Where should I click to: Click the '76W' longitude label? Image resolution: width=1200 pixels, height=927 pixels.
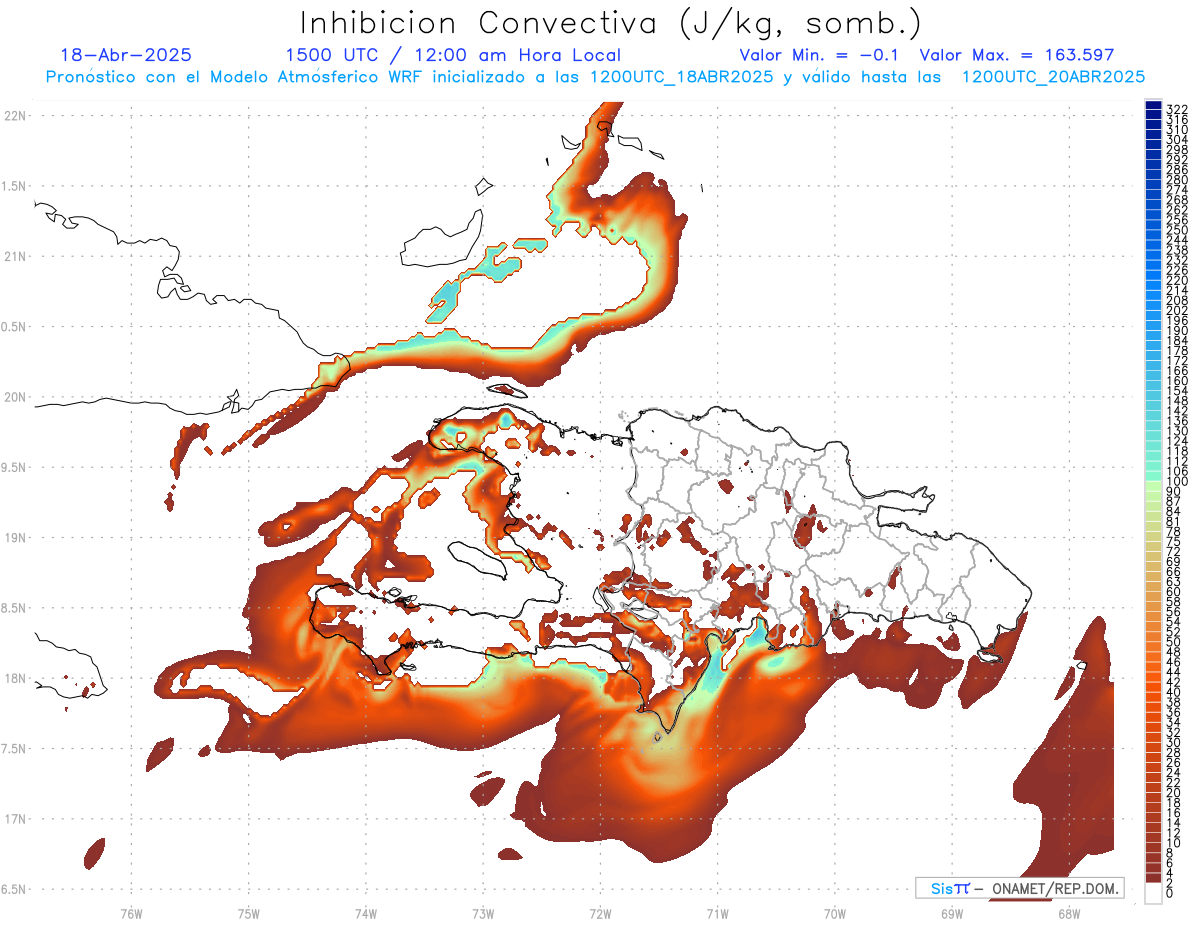tap(131, 913)
